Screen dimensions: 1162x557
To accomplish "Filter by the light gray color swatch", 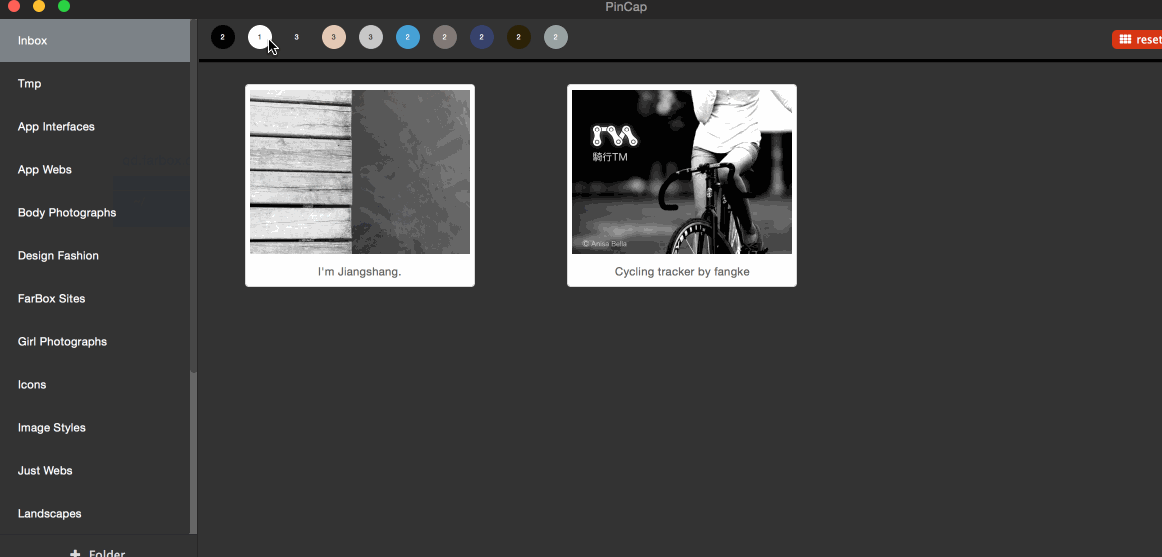I will [371, 37].
